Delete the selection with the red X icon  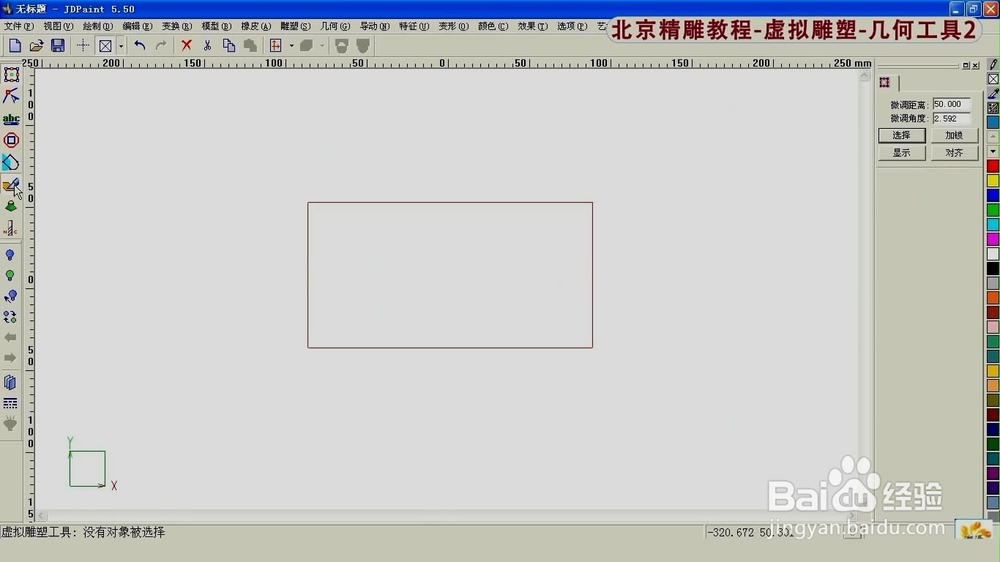[x=186, y=45]
